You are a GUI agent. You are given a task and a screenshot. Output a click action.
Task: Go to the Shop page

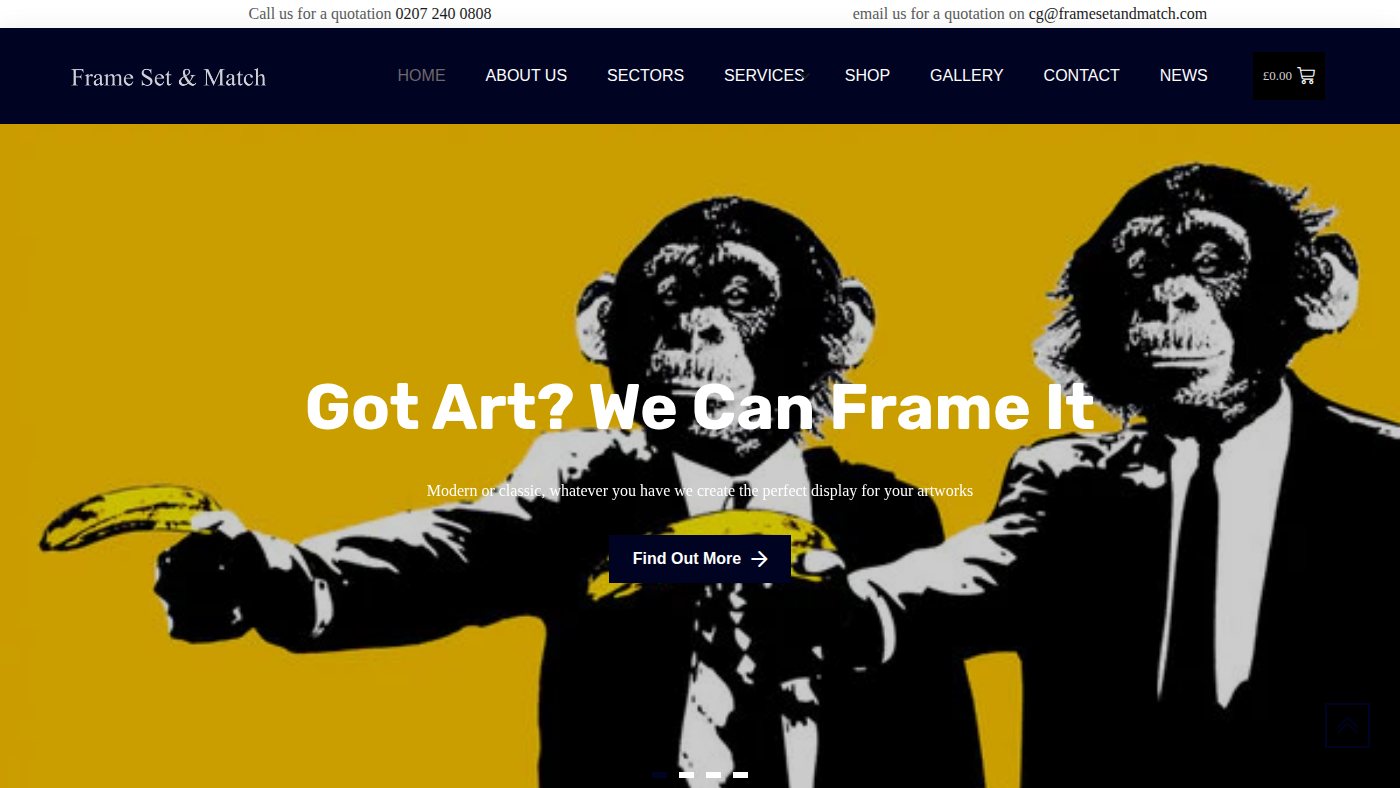click(x=867, y=75)
